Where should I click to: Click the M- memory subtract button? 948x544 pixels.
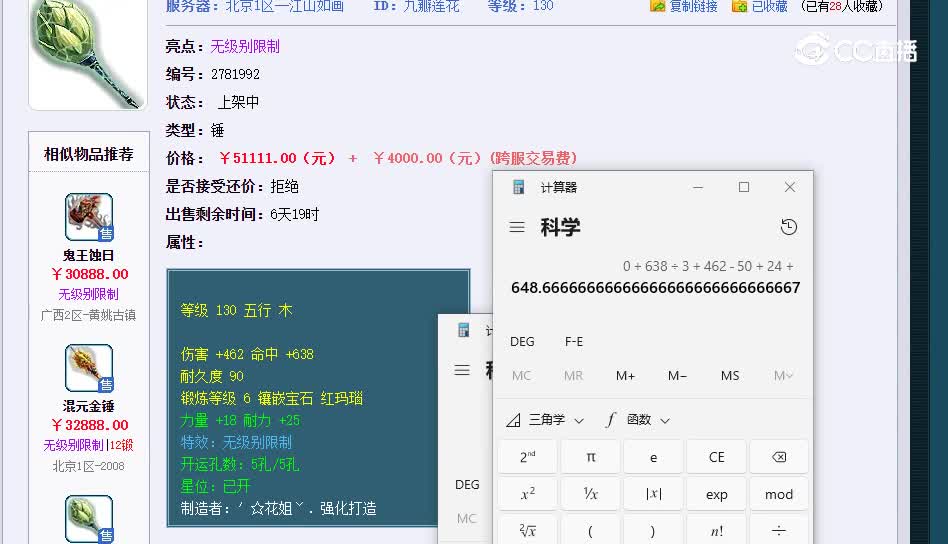point(677,375)
